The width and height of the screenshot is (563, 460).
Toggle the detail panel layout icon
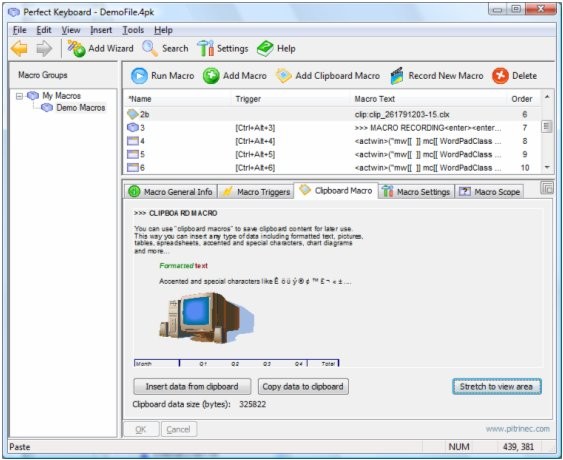(547, 188)
